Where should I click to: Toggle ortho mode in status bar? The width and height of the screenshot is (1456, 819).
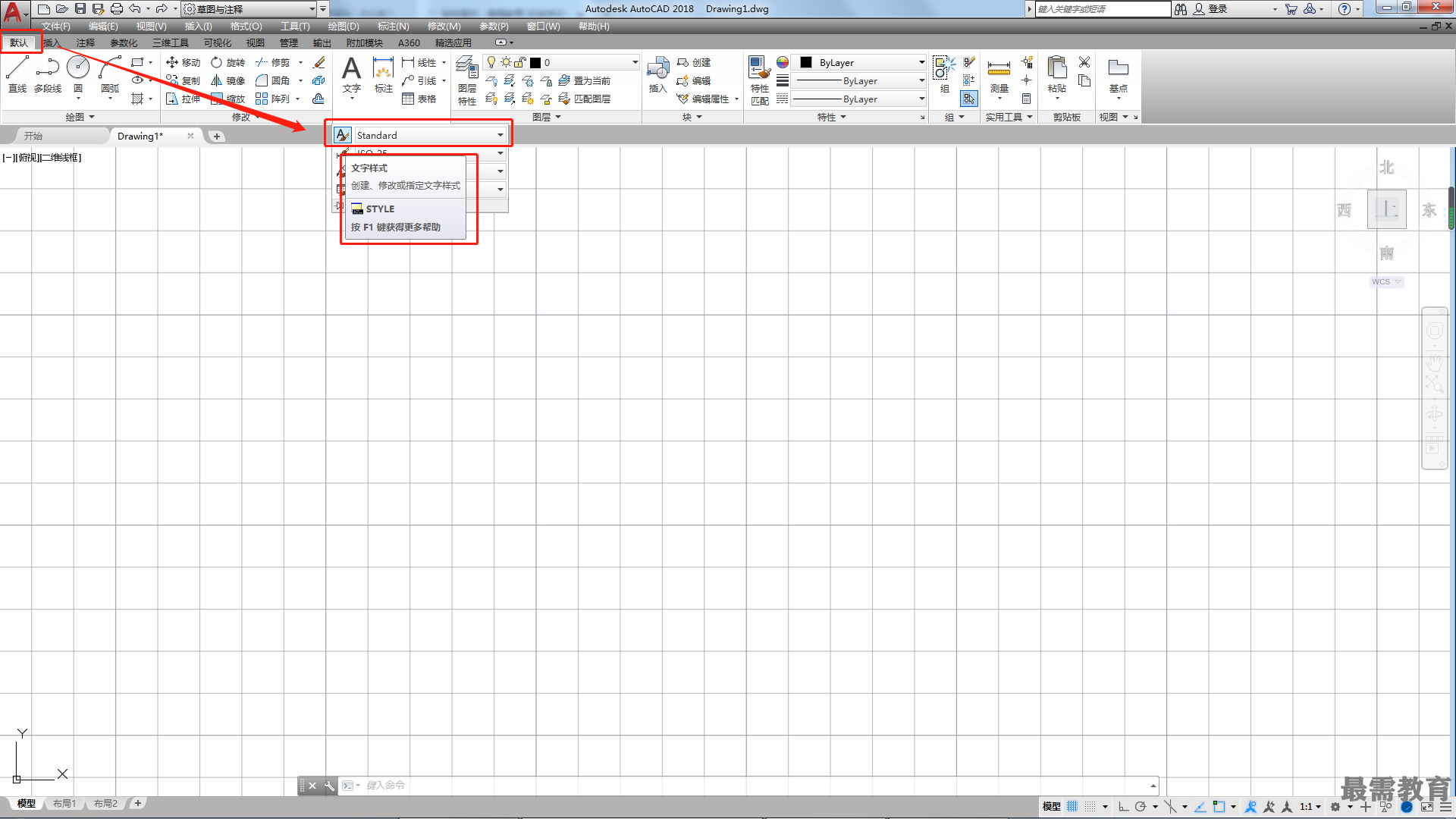point(1124,807)
